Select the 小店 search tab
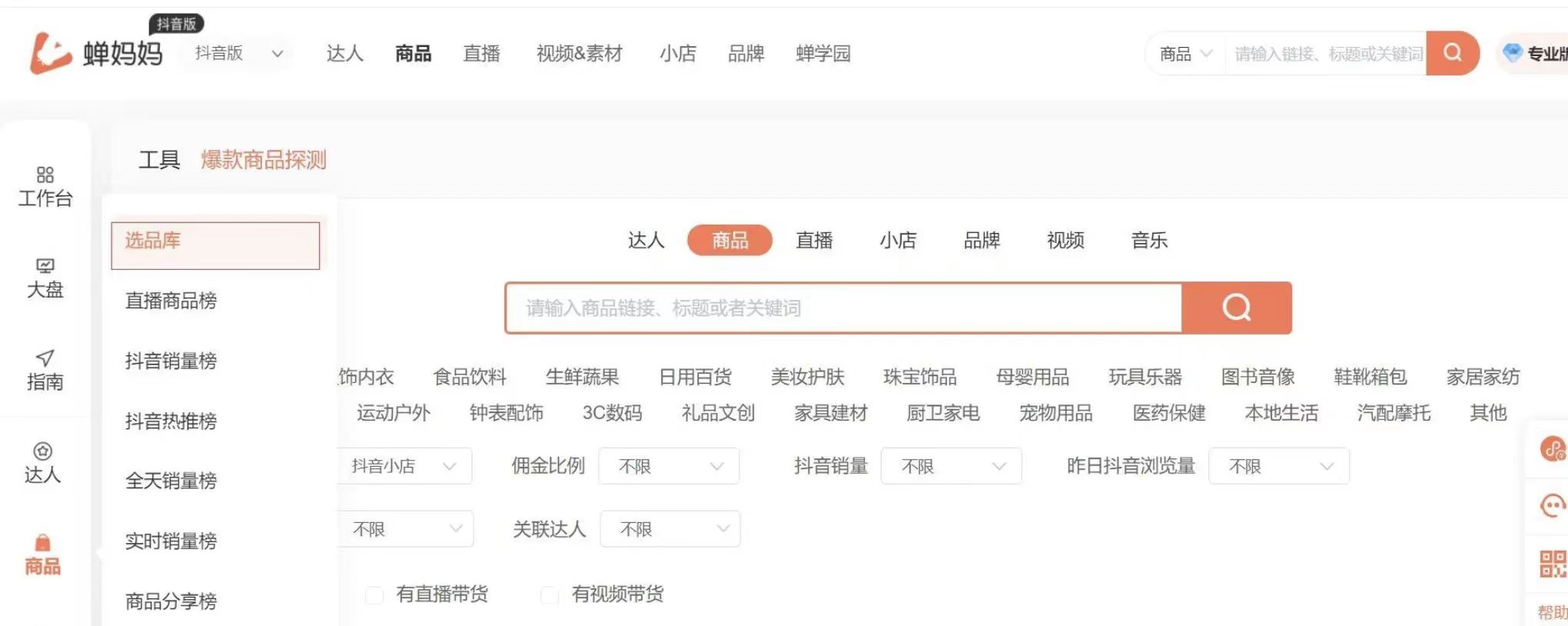Viewport: 1568px width, 626px height. (898, 240)
